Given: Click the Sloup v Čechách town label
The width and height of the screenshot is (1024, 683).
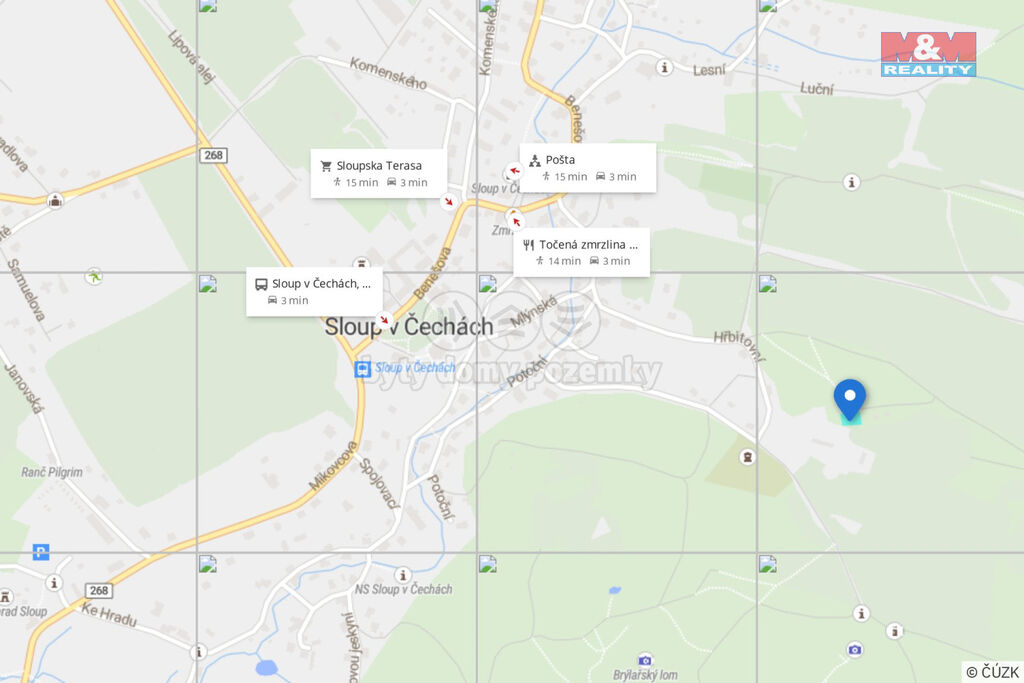Looking at the screenshot, I should 409,326.
